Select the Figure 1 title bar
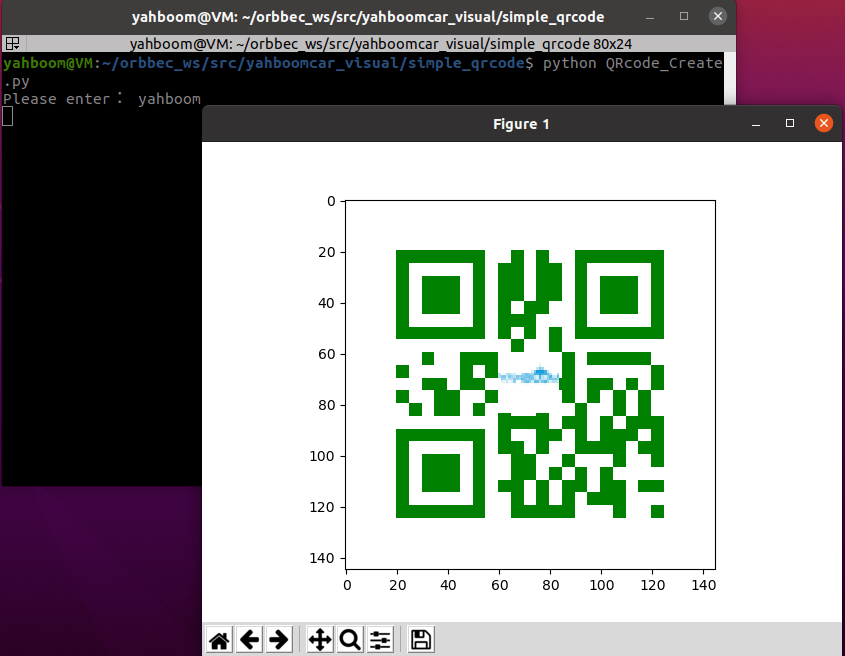The height and width of the screenshot is (656, 845). 522,124
